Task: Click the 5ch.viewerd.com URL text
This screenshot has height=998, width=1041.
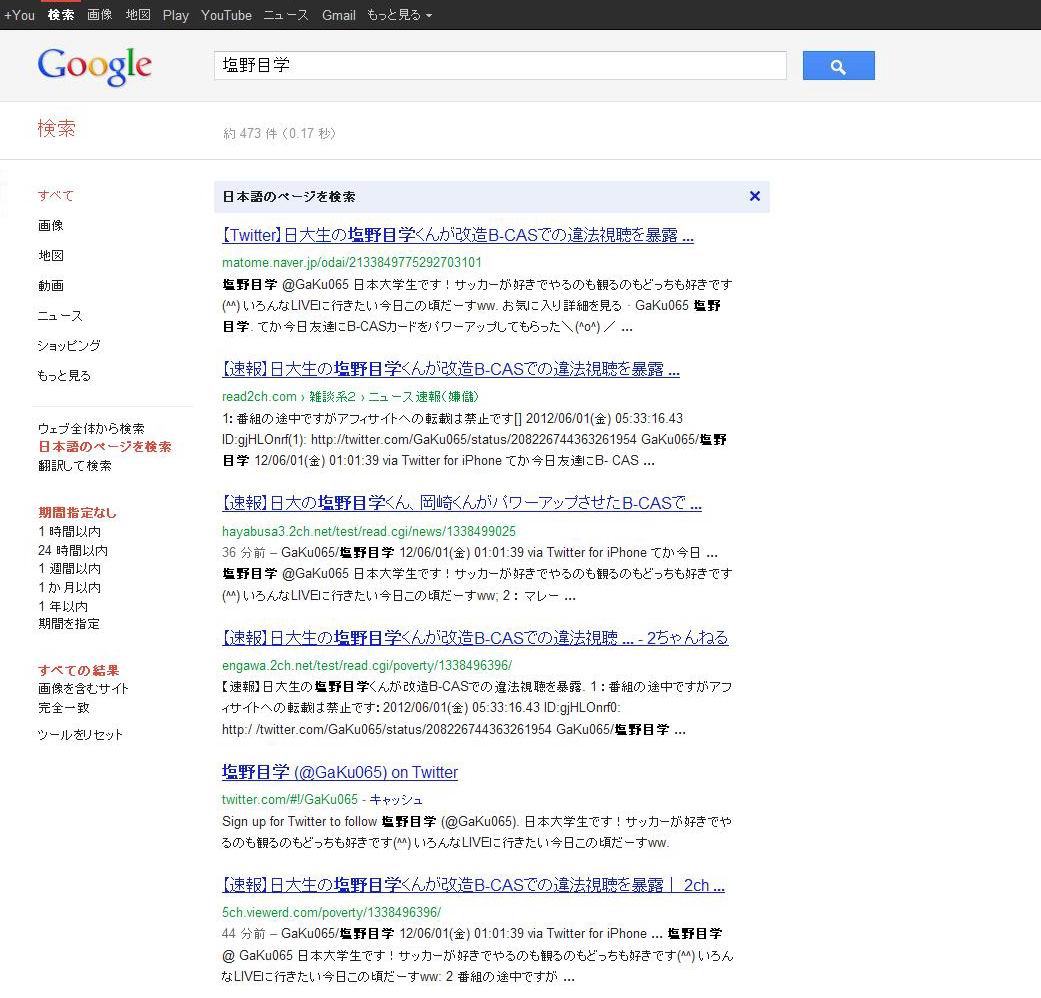Action: click(x=331, y=912)
